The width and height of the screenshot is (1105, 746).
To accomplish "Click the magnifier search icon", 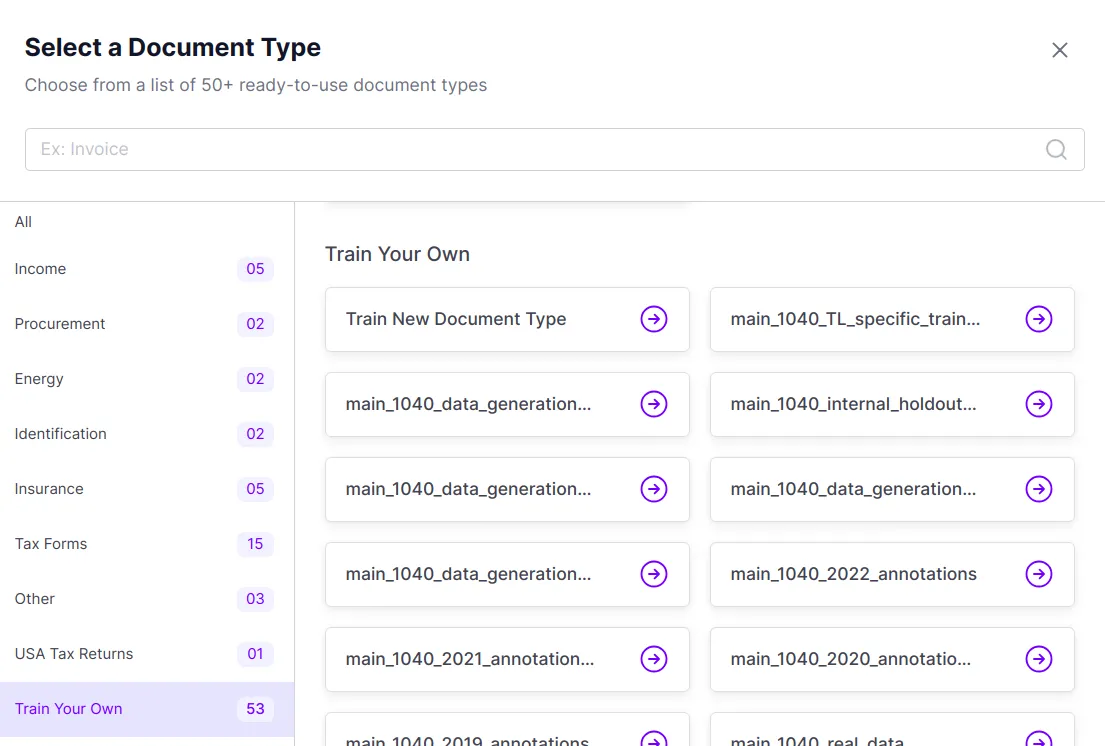I will [1056, 149].
